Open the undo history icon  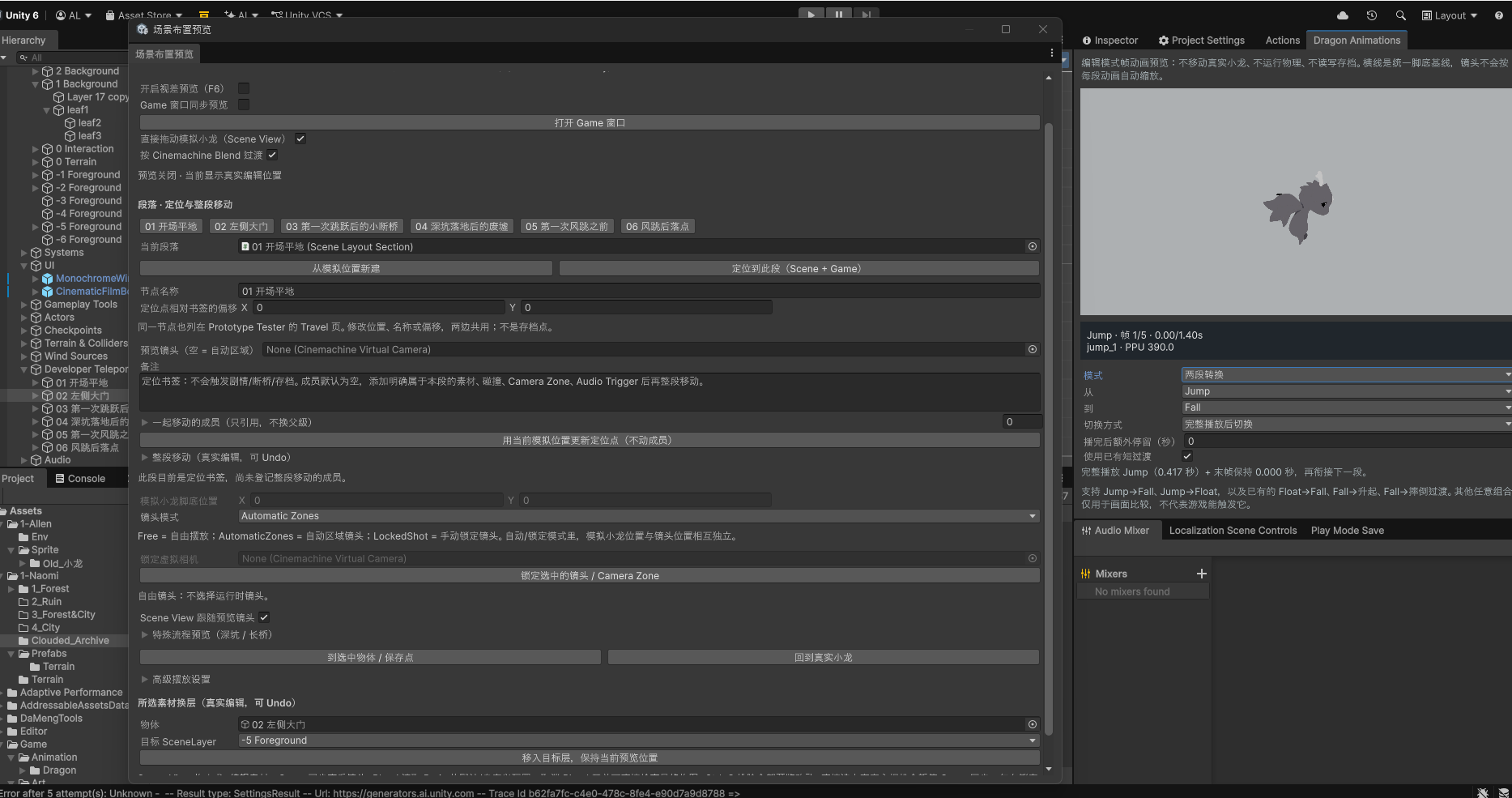(1372, 15)
